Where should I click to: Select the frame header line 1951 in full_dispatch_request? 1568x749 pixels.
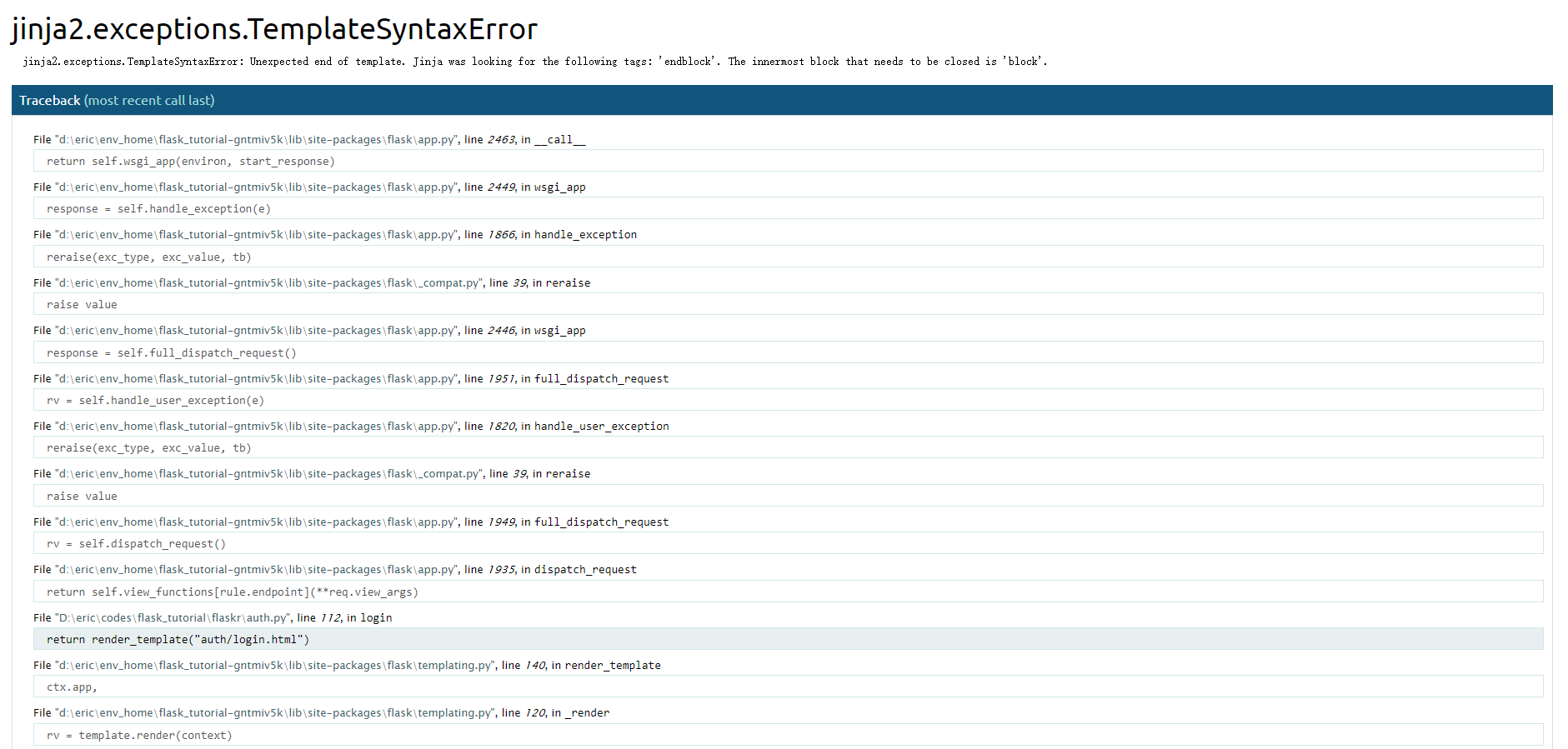pyautogui.click(x=351, y=378)
